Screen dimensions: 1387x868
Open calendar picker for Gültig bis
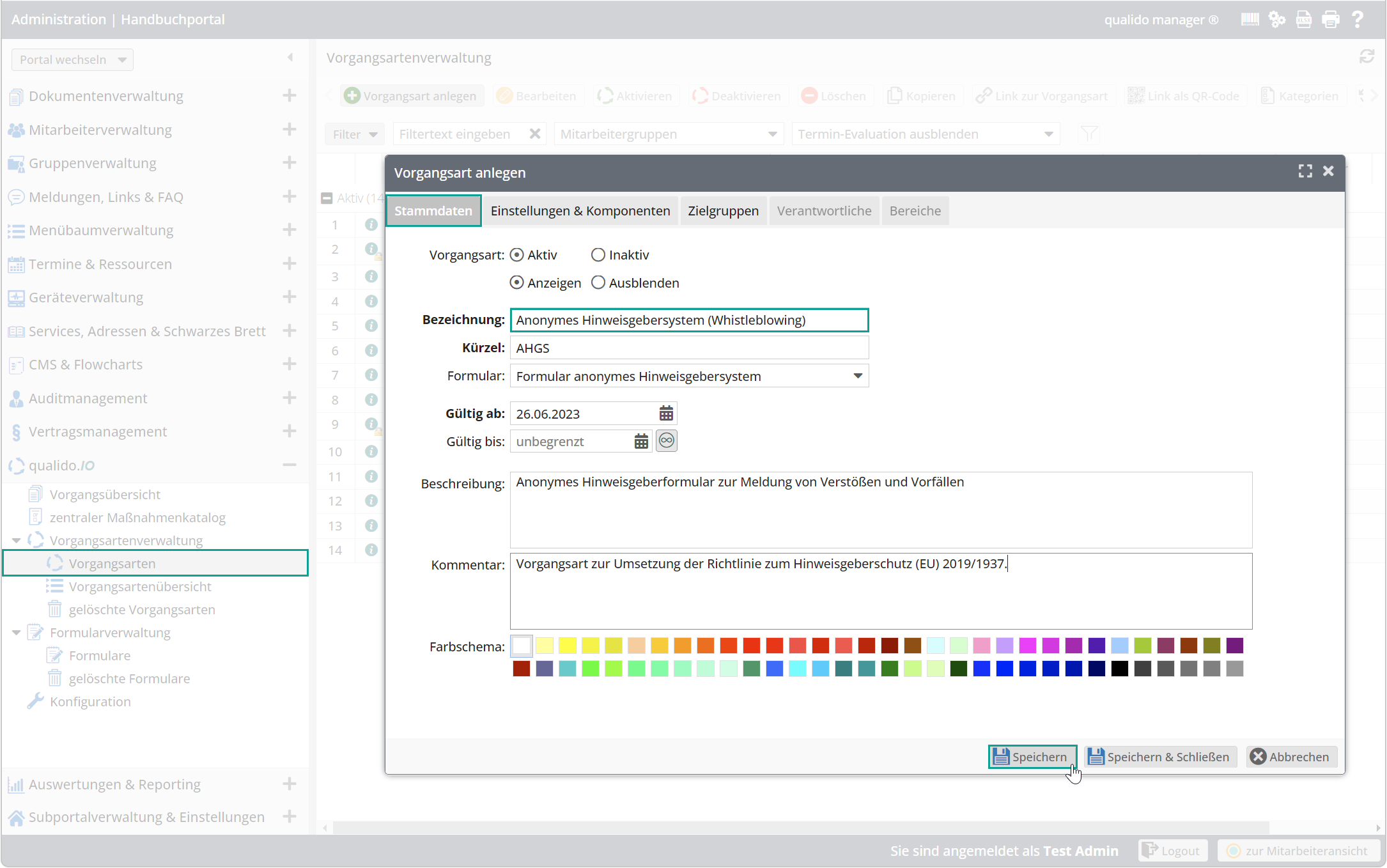click(641, 441)
